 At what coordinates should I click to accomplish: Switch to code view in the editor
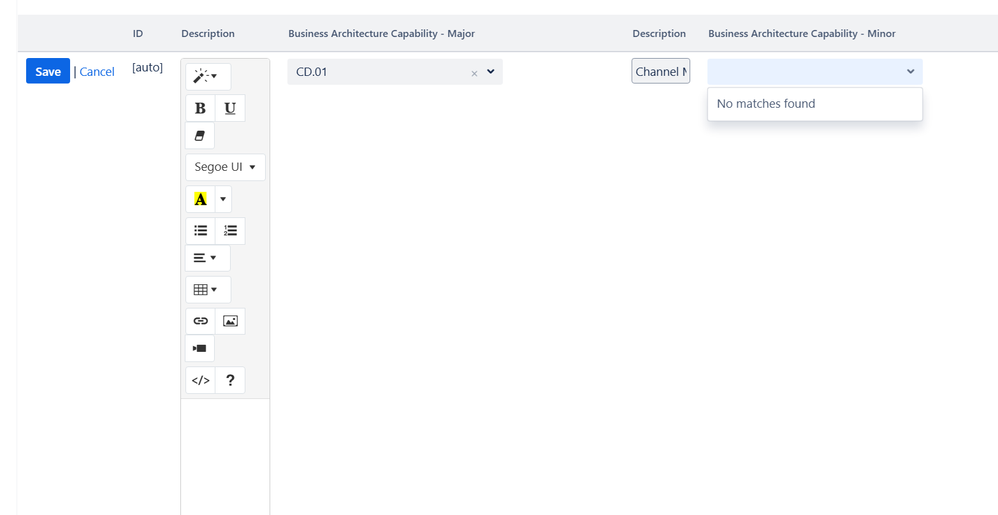pos(200,380)
